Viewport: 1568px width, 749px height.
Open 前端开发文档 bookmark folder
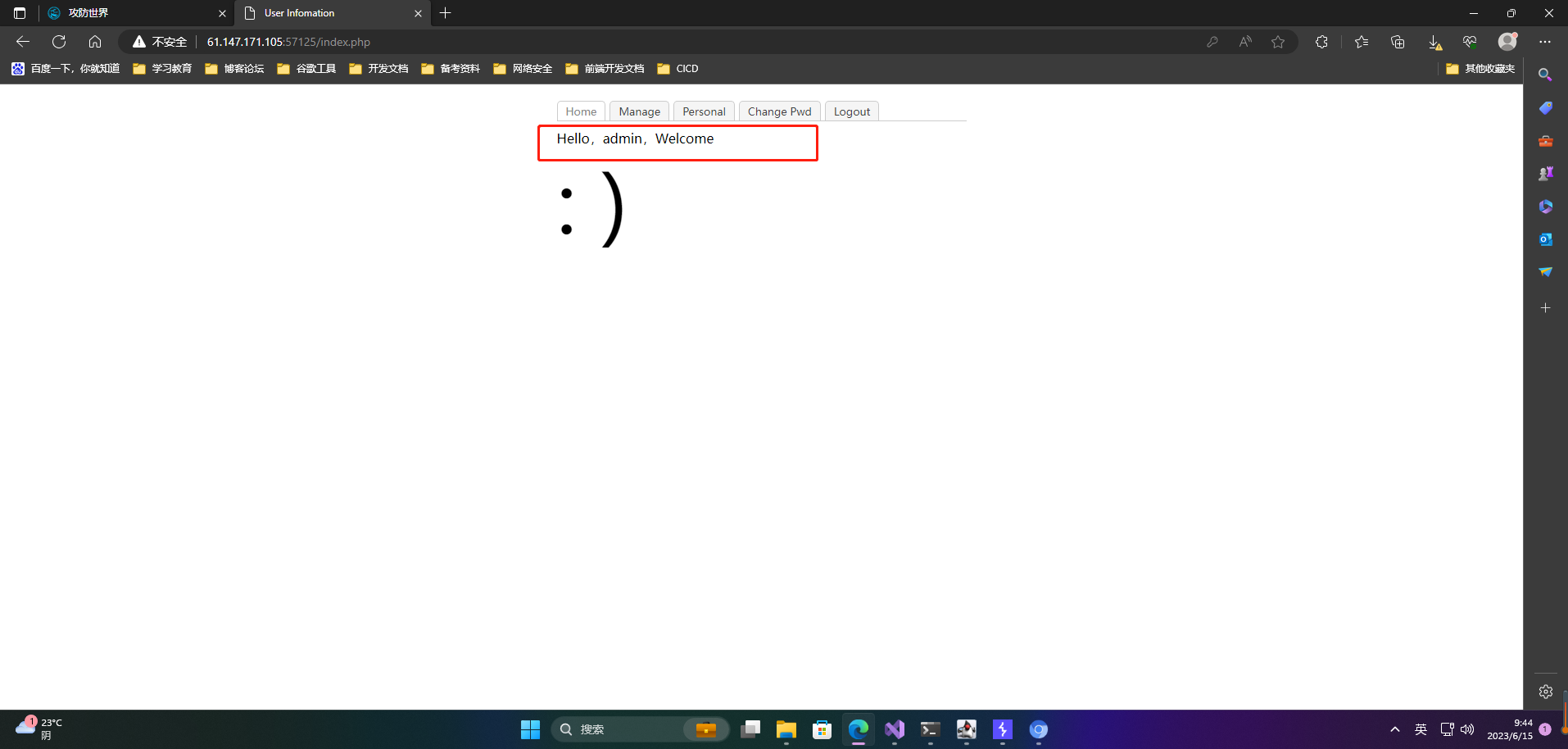605,69
